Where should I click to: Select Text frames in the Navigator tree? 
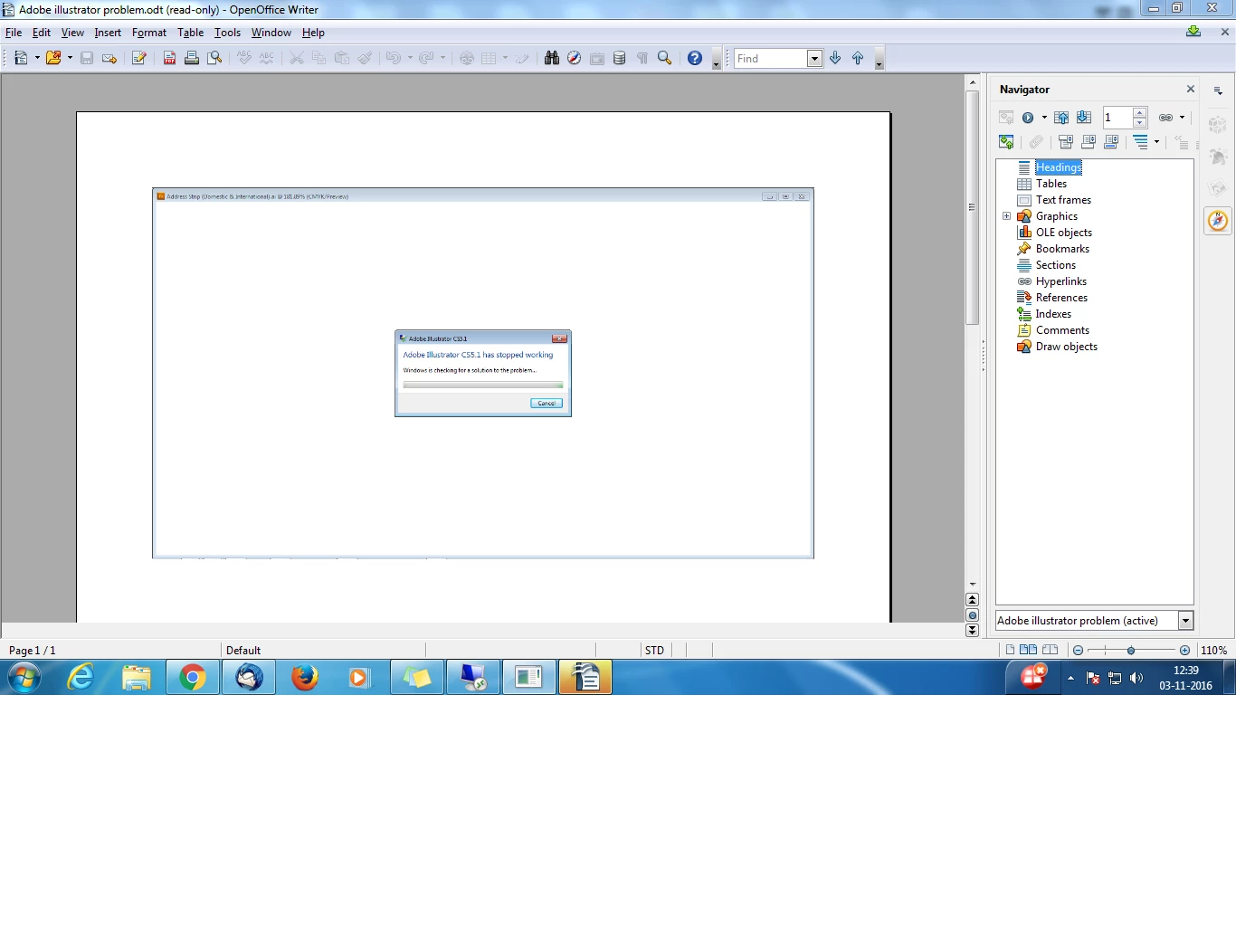tap(1063, 200)
